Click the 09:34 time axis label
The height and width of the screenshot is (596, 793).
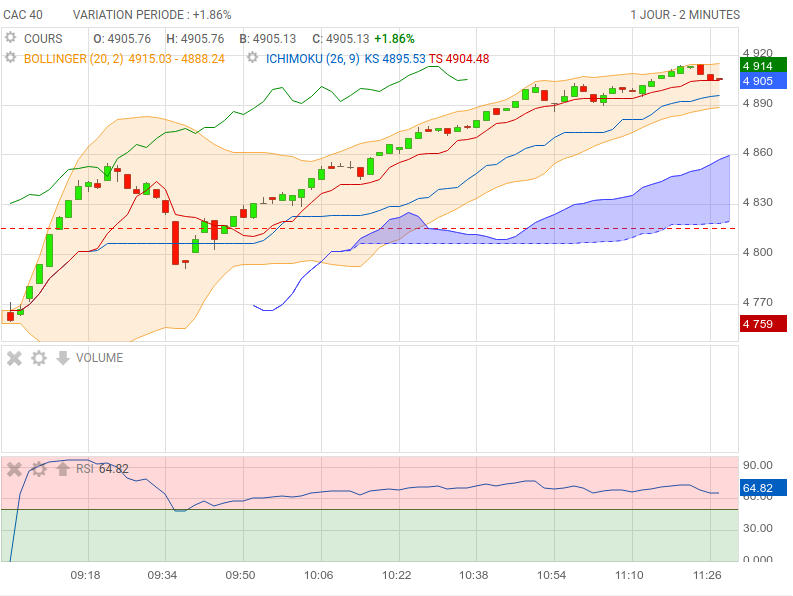click(x=162, y=575)
